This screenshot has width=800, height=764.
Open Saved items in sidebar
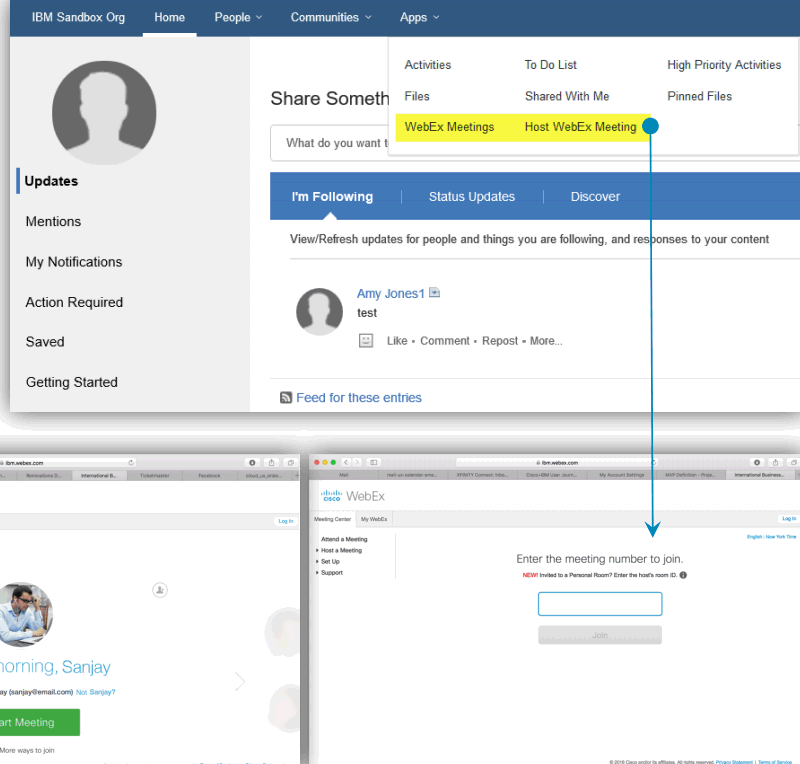pyautogui.click(x=45, y=342)
